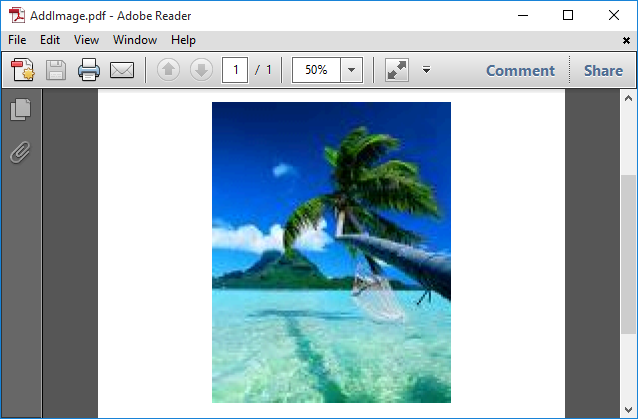Click the page number input field
This screenshot has height=419, width=638.
tap(235, 70)
